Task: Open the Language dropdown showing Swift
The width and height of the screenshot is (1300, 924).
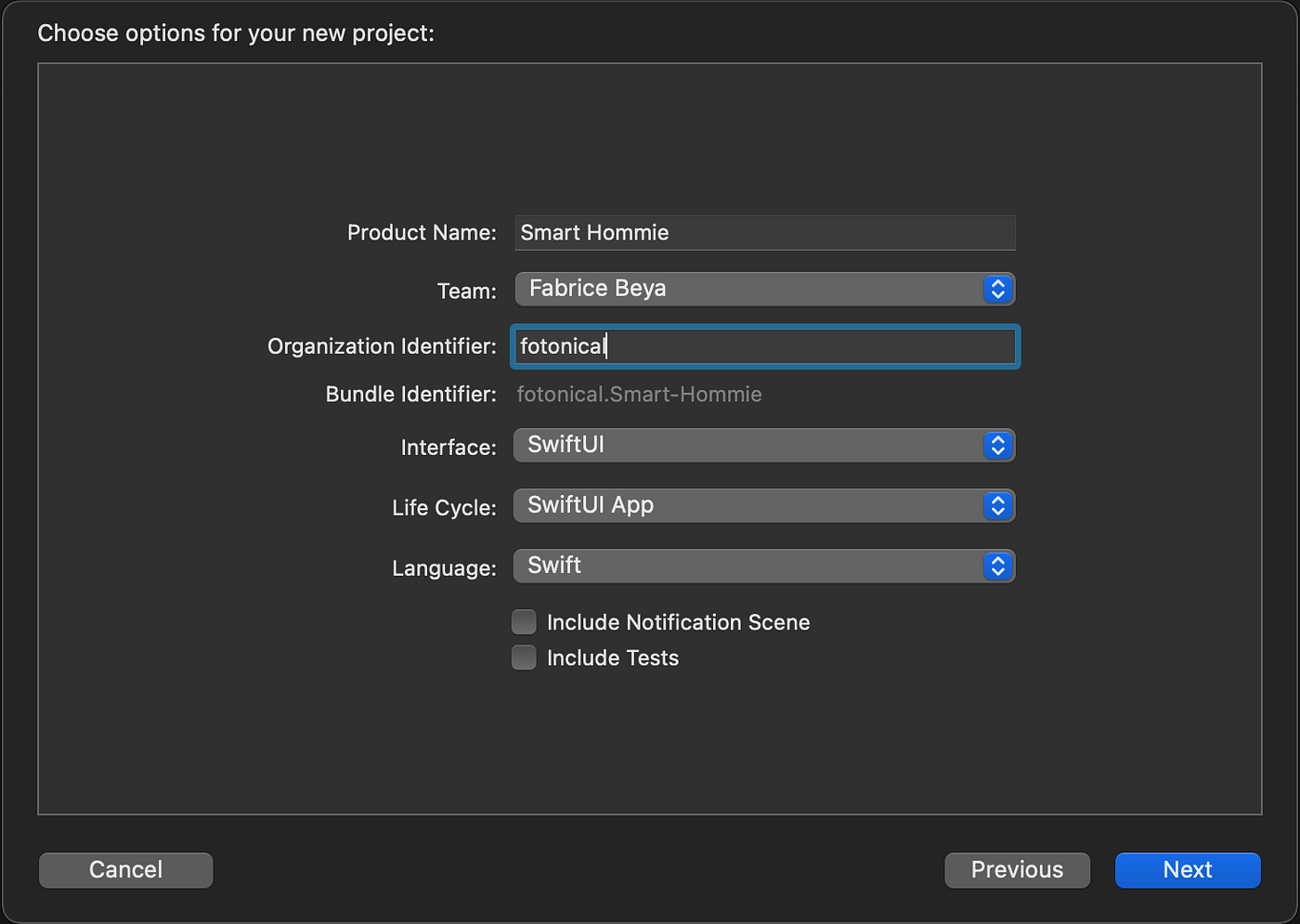Action: click(x=761, y=566)
